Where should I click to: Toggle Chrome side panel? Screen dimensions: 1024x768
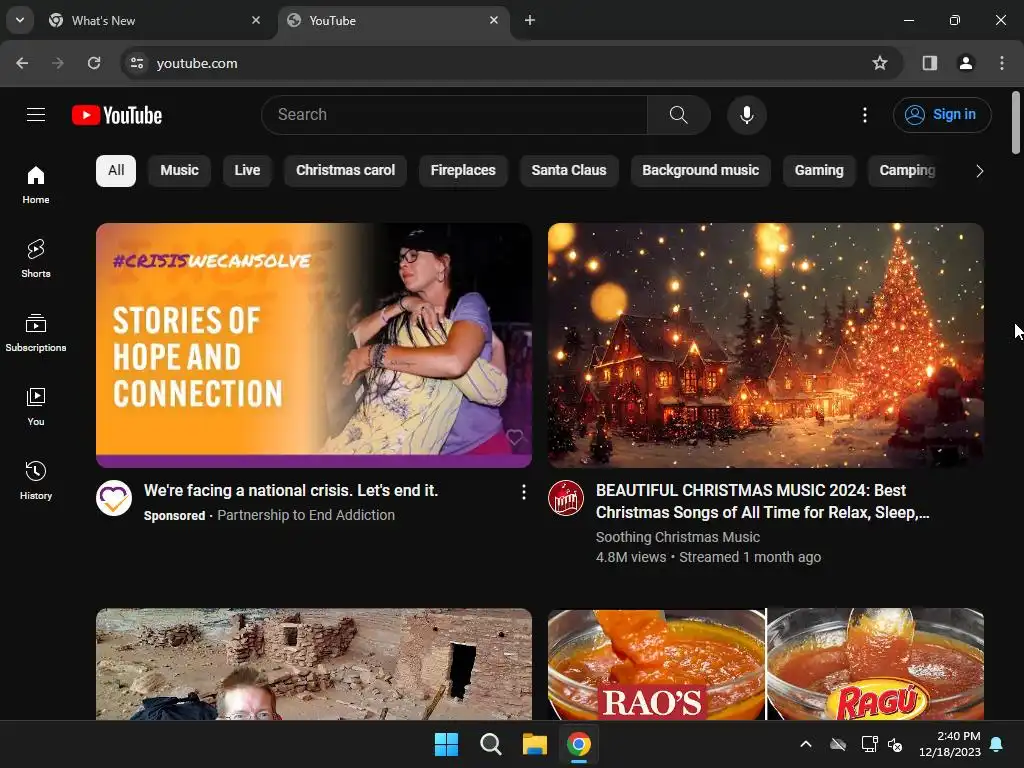point(929,63)
